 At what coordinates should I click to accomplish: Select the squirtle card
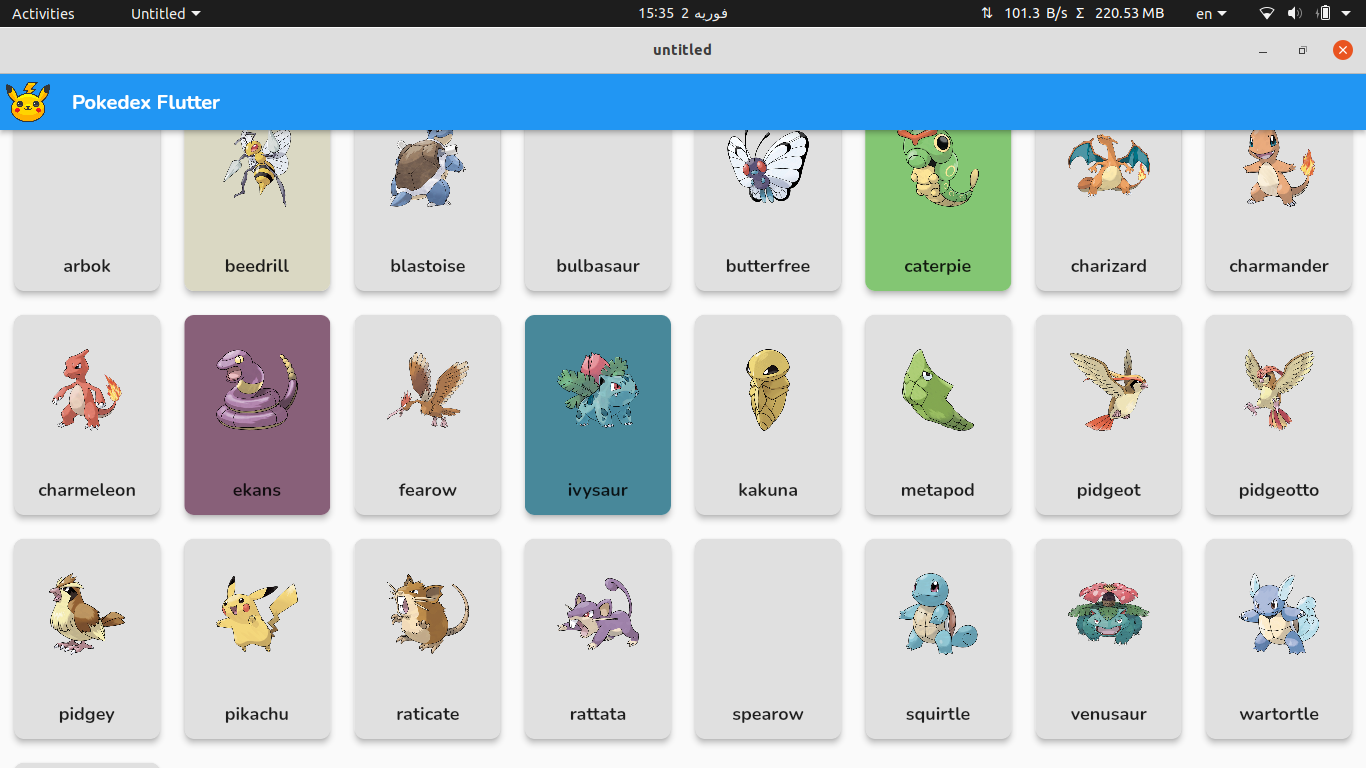[x=938, y=639]
